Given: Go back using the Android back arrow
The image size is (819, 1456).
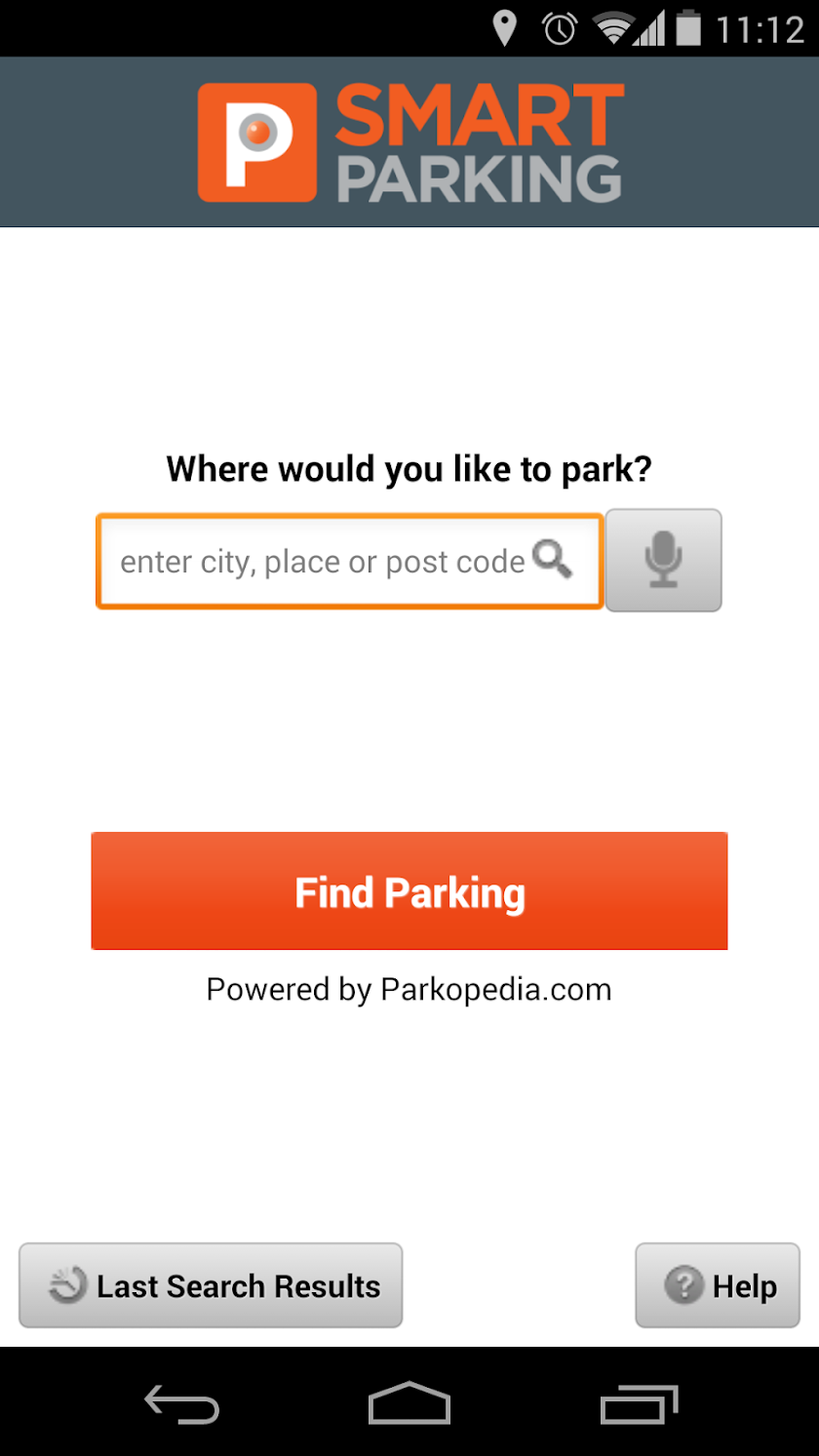Looking at the screenshot, I should pyautogui.click(x=182, y=1404).
